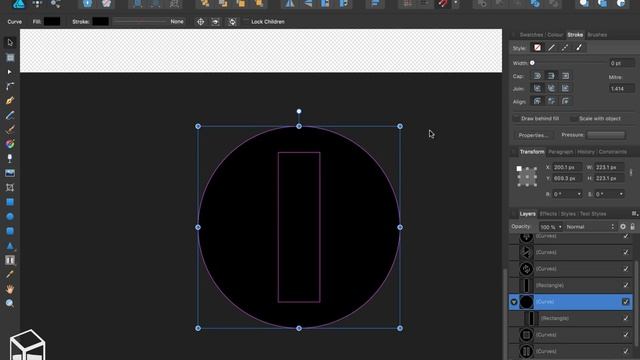This screenshot has width=640, height=360.
Task: Select the Transparency tool
Action: (10, 158)
